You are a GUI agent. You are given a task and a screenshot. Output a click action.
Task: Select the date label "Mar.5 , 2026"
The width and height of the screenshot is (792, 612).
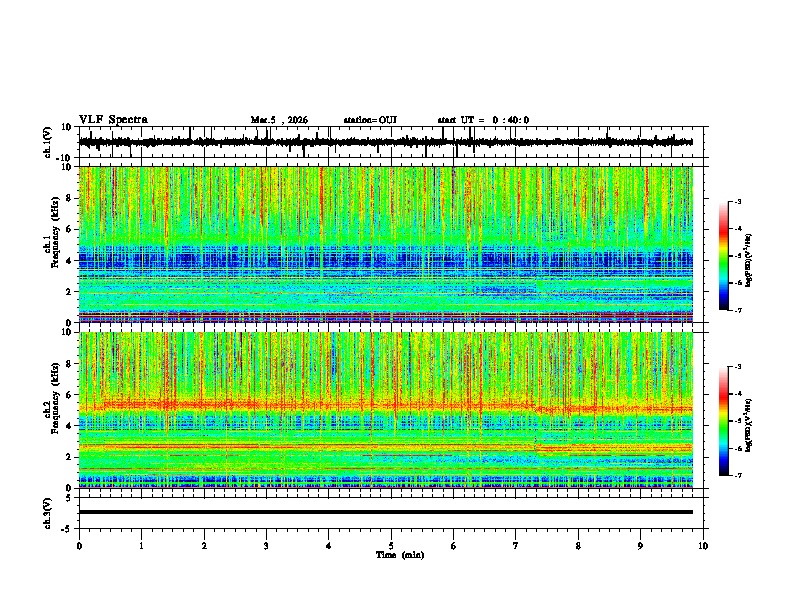click(x=279, y=120)
